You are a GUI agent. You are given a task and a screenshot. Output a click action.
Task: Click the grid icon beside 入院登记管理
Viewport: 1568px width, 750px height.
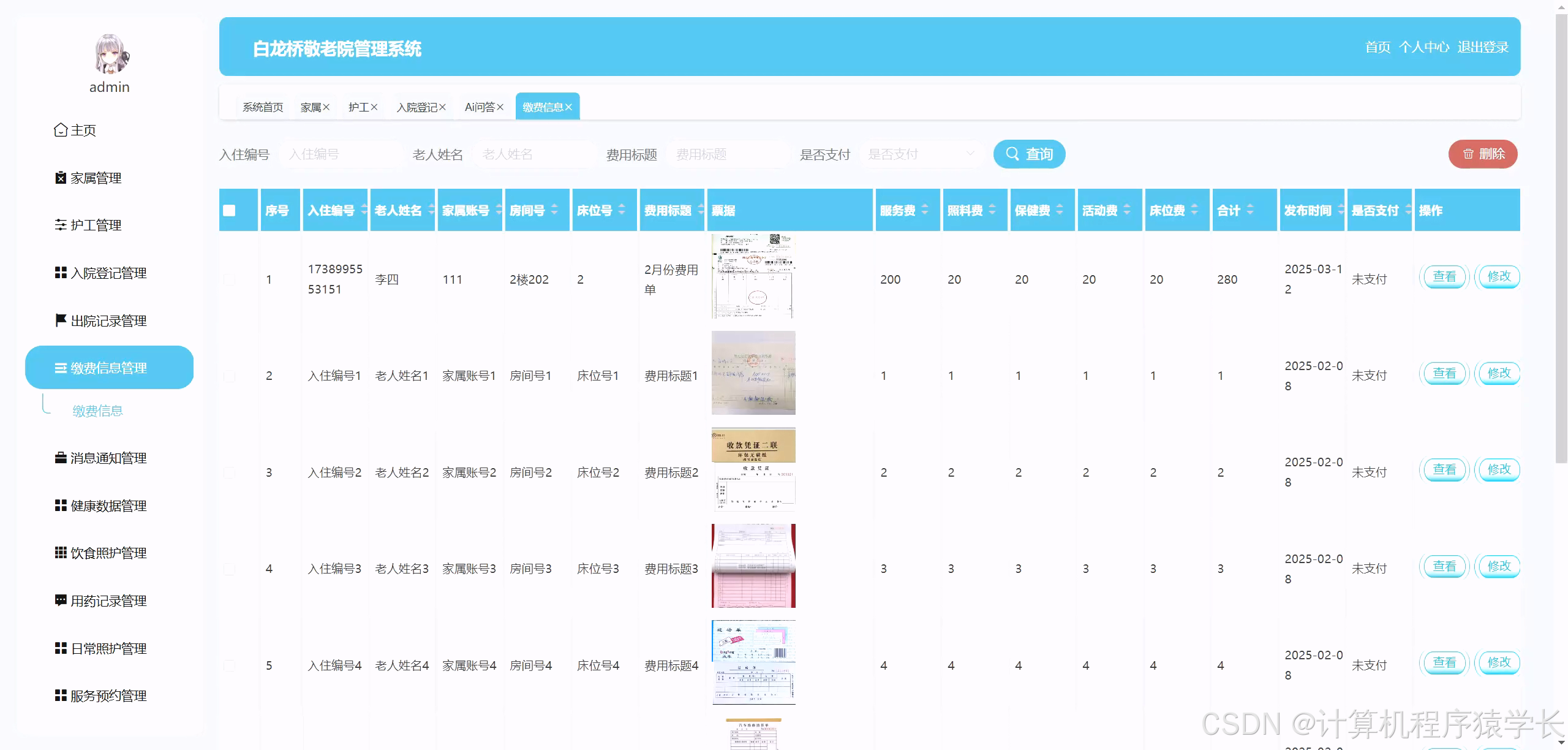pos(61,273)
